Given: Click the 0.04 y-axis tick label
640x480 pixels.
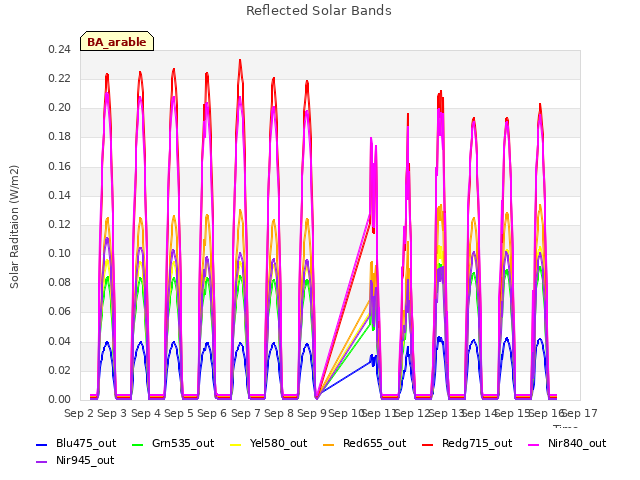Looking at the screenshot, I should tap(59, 341).
